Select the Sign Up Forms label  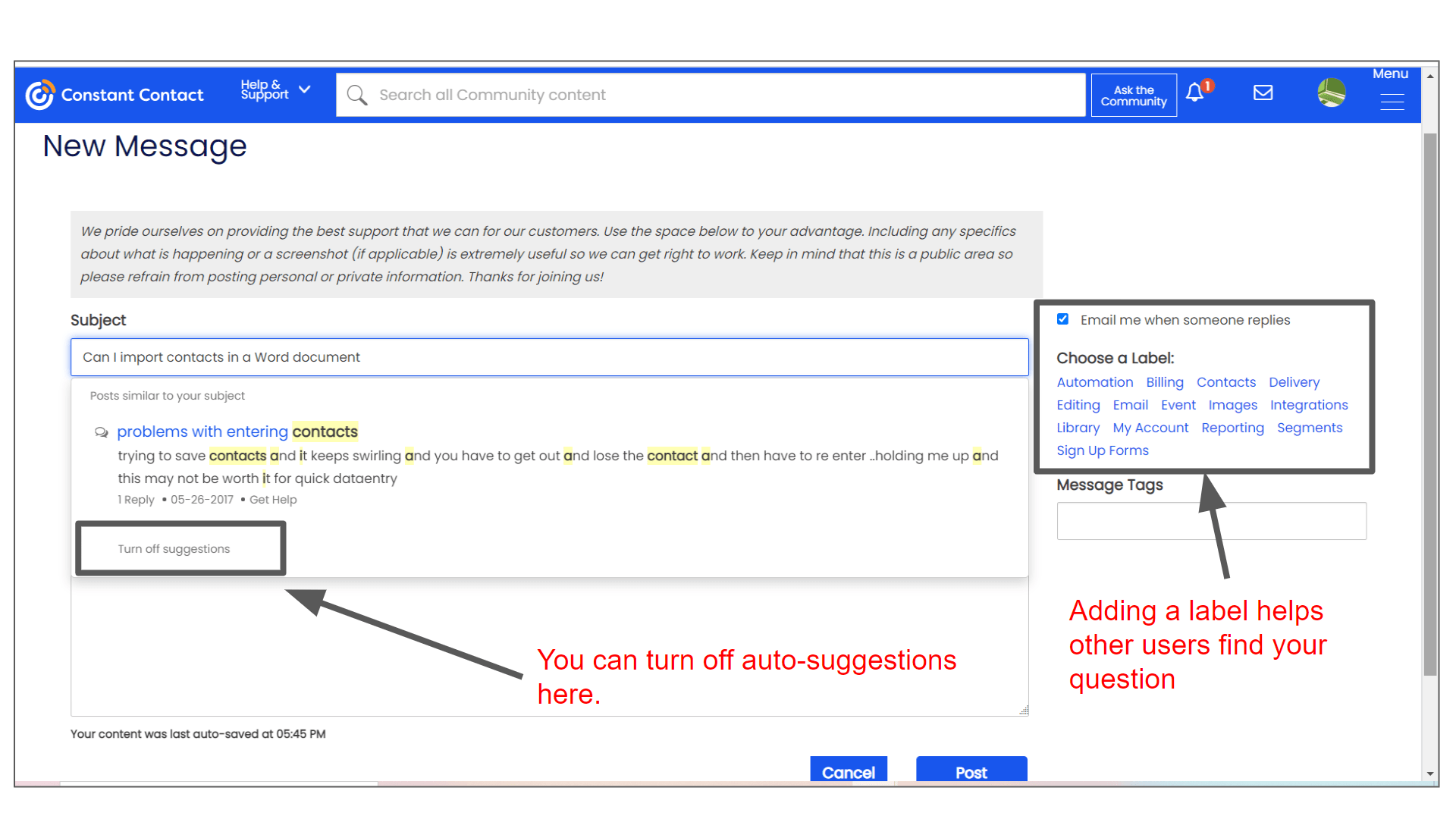(1102, 450)
